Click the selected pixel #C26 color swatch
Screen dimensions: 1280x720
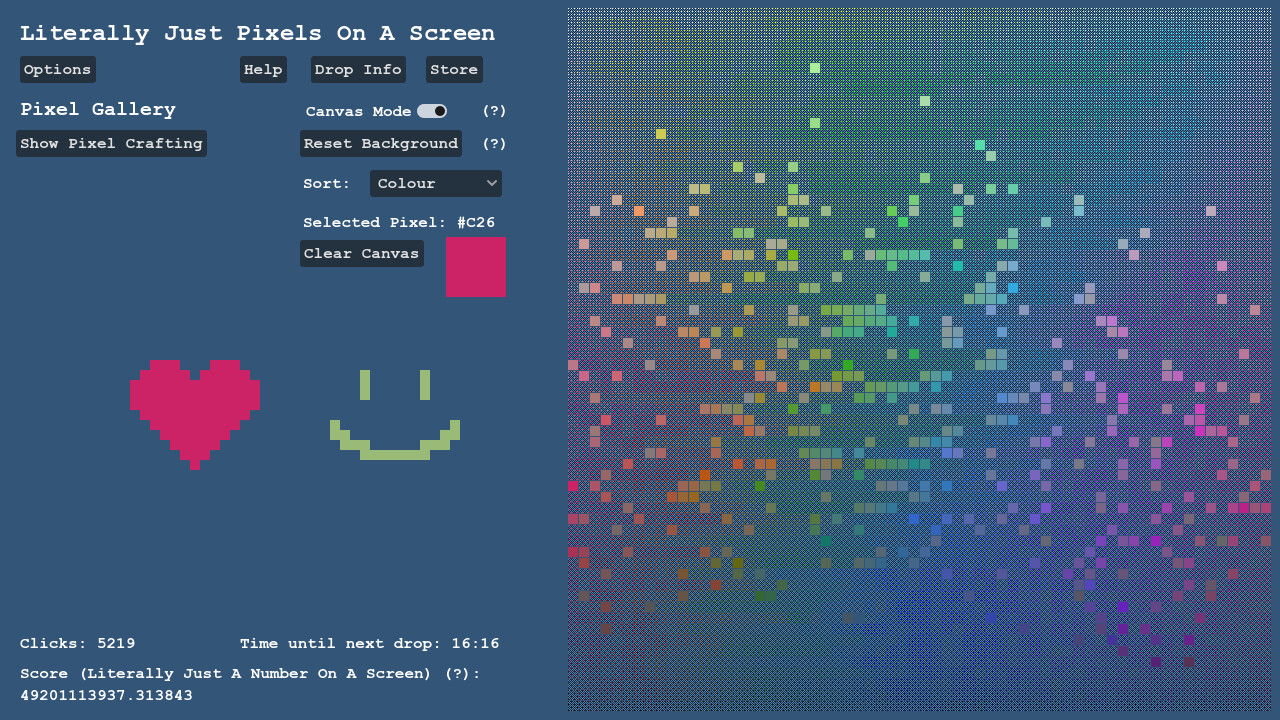pos(475,267)
